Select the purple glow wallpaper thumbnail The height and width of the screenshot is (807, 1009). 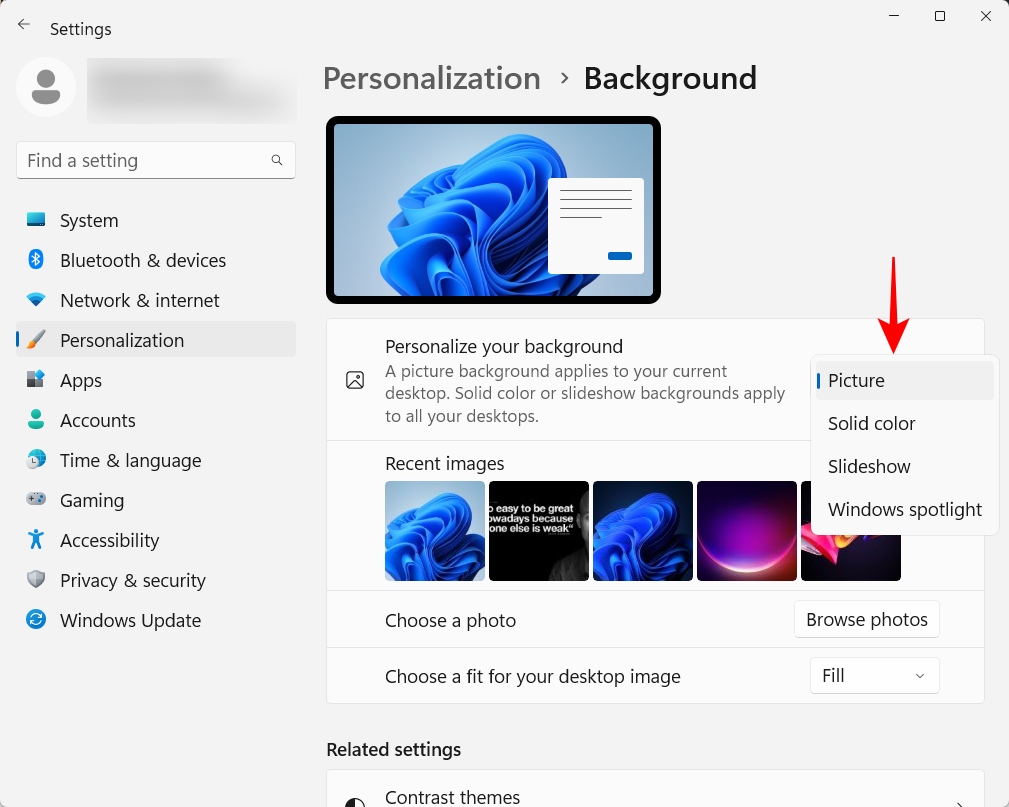coord(746,531)
